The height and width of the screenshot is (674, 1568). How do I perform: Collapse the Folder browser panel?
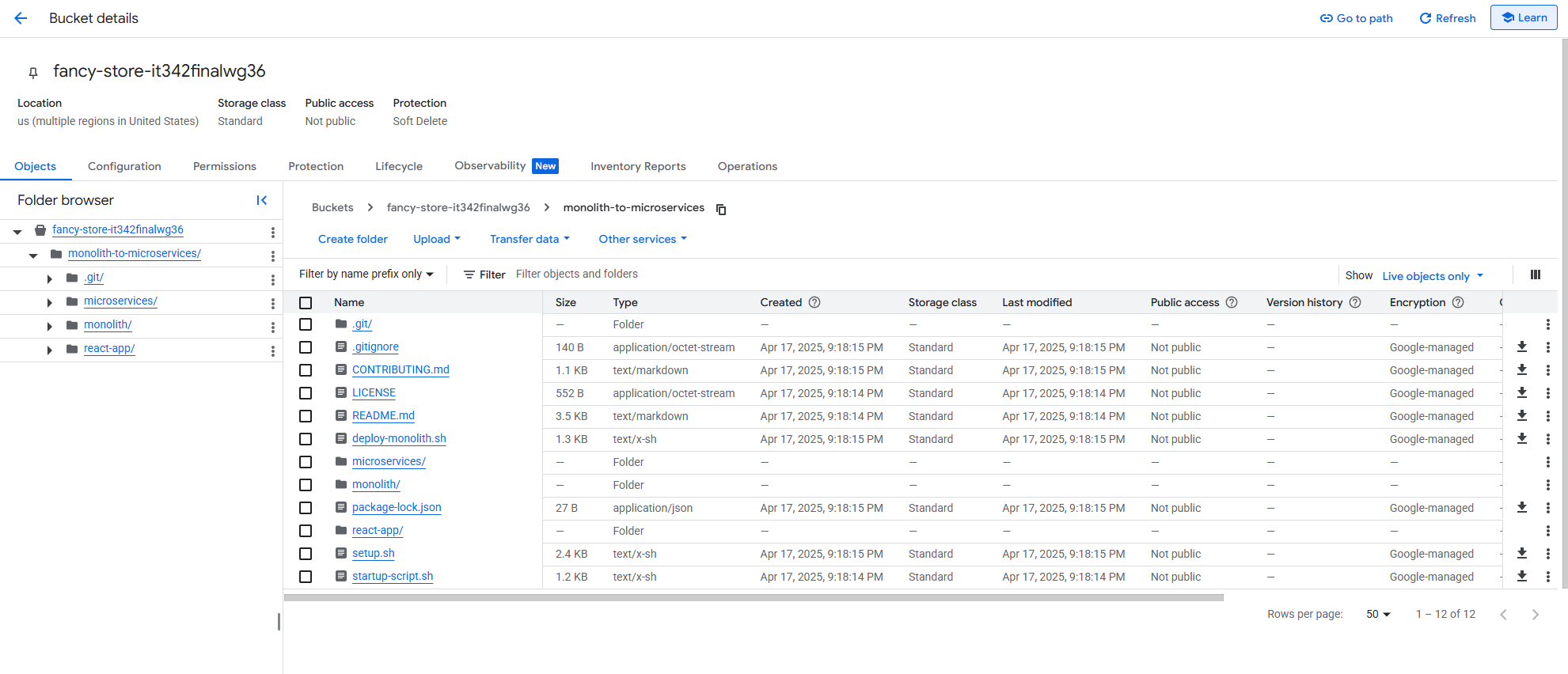click(262, 200)
